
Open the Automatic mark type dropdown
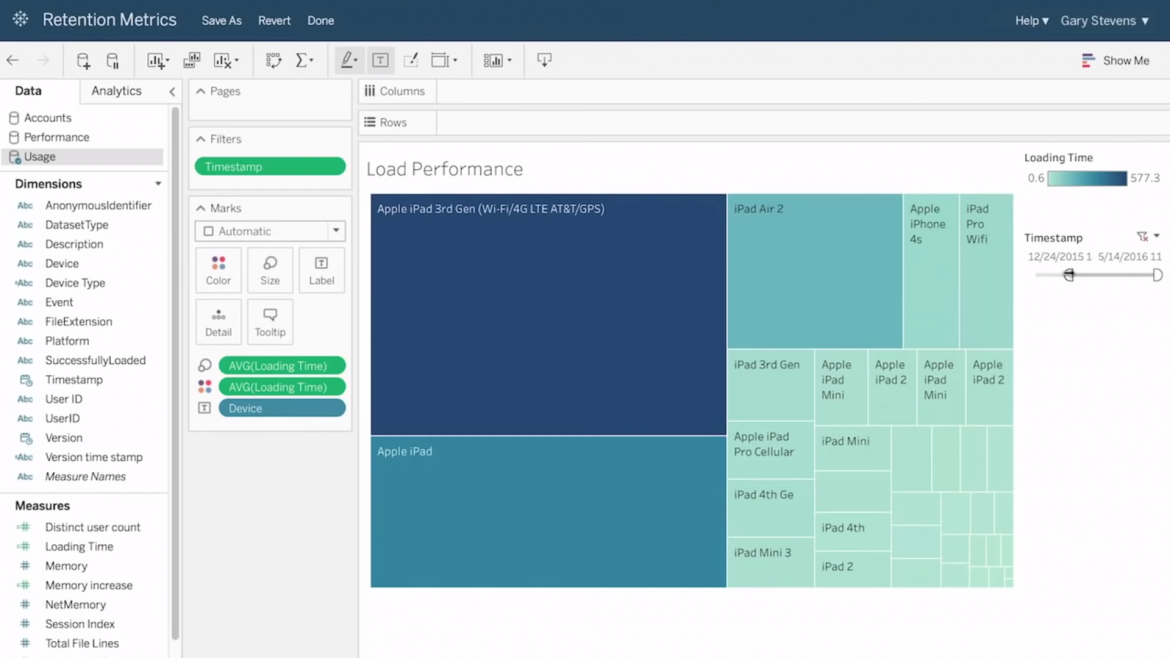click(270, 231)
